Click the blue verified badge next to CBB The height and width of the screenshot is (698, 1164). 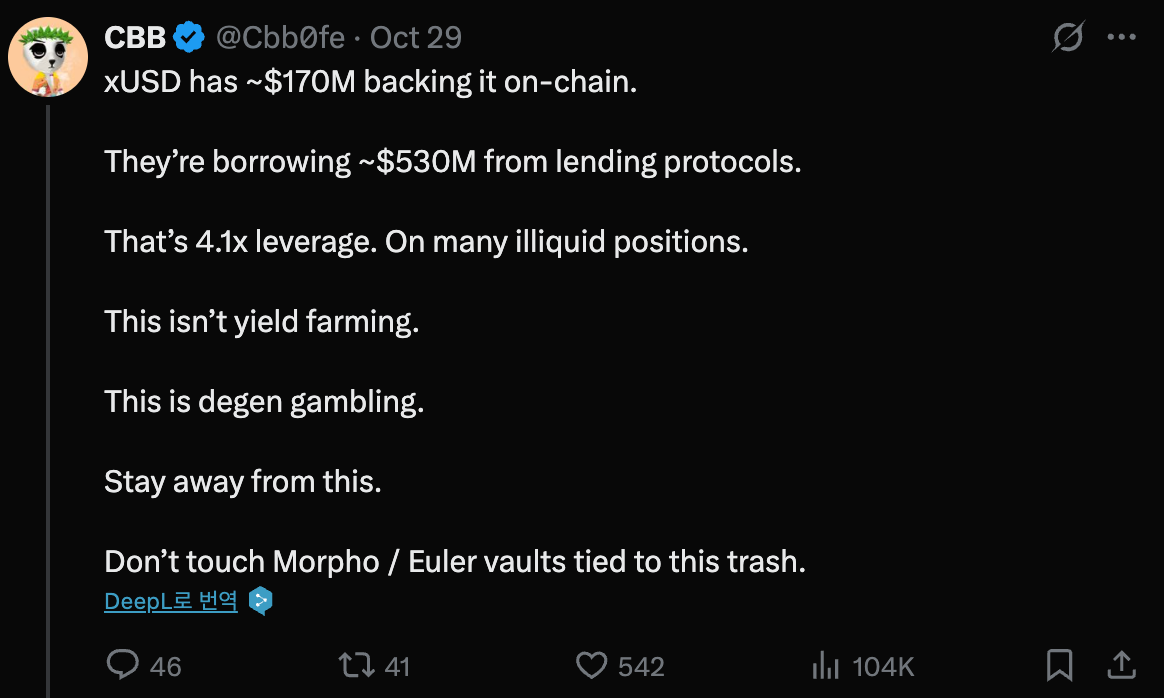188,38
